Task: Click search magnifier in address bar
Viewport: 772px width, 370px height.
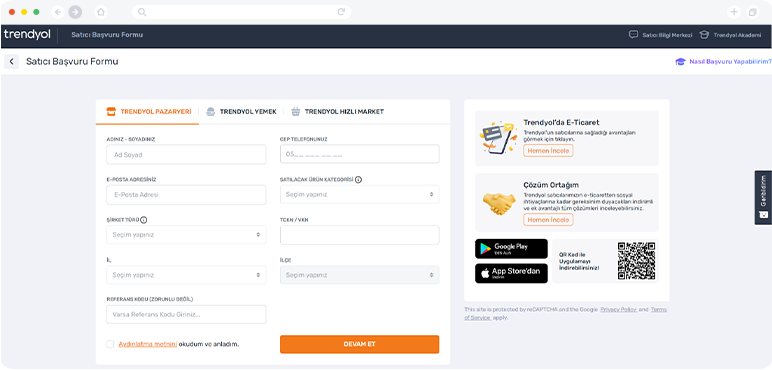Action: click(x=142, y=12)
